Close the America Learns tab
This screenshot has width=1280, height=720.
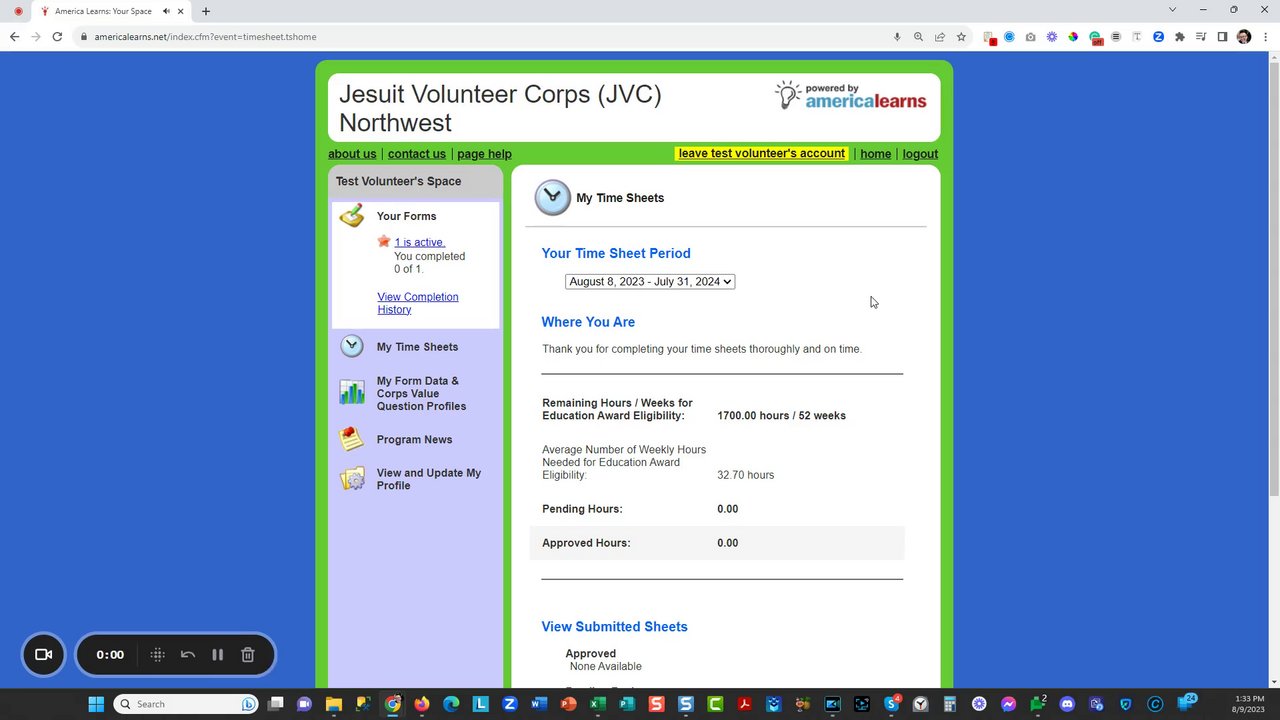coord(181,11)
